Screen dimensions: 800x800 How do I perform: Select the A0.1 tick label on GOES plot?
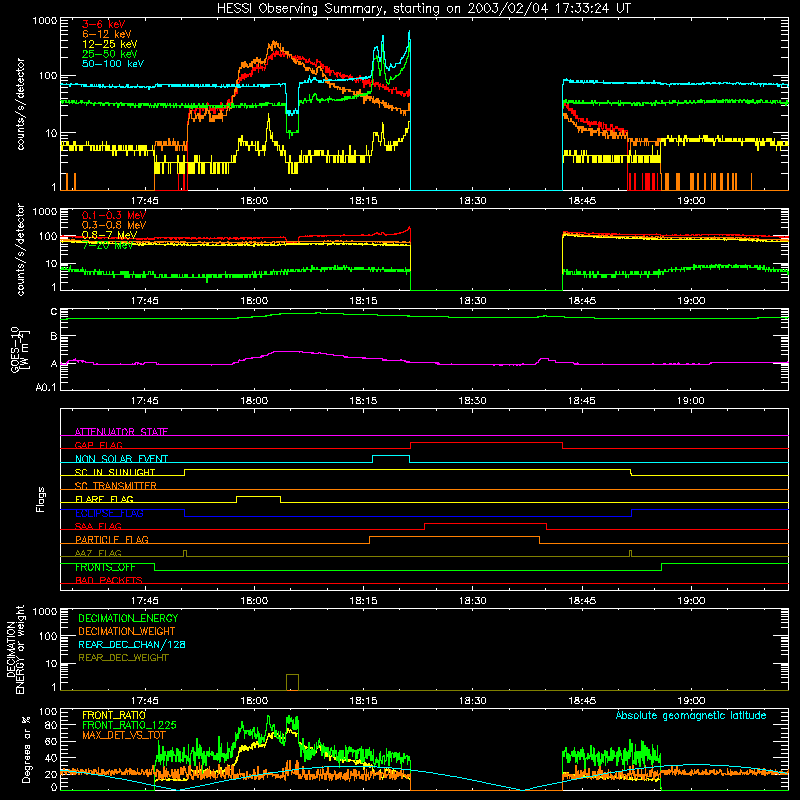click(x=46, y=387)
